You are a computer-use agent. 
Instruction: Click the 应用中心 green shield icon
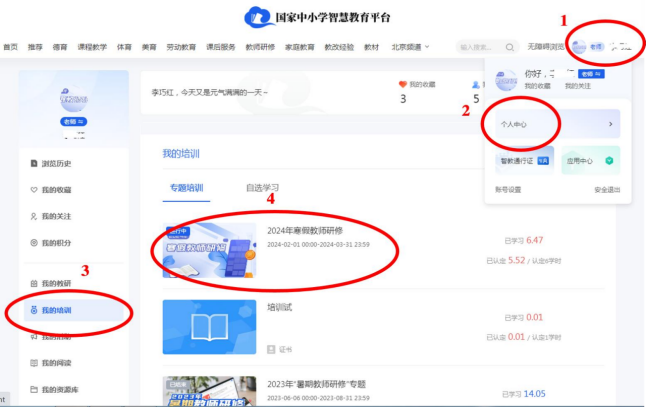point(609,160)
